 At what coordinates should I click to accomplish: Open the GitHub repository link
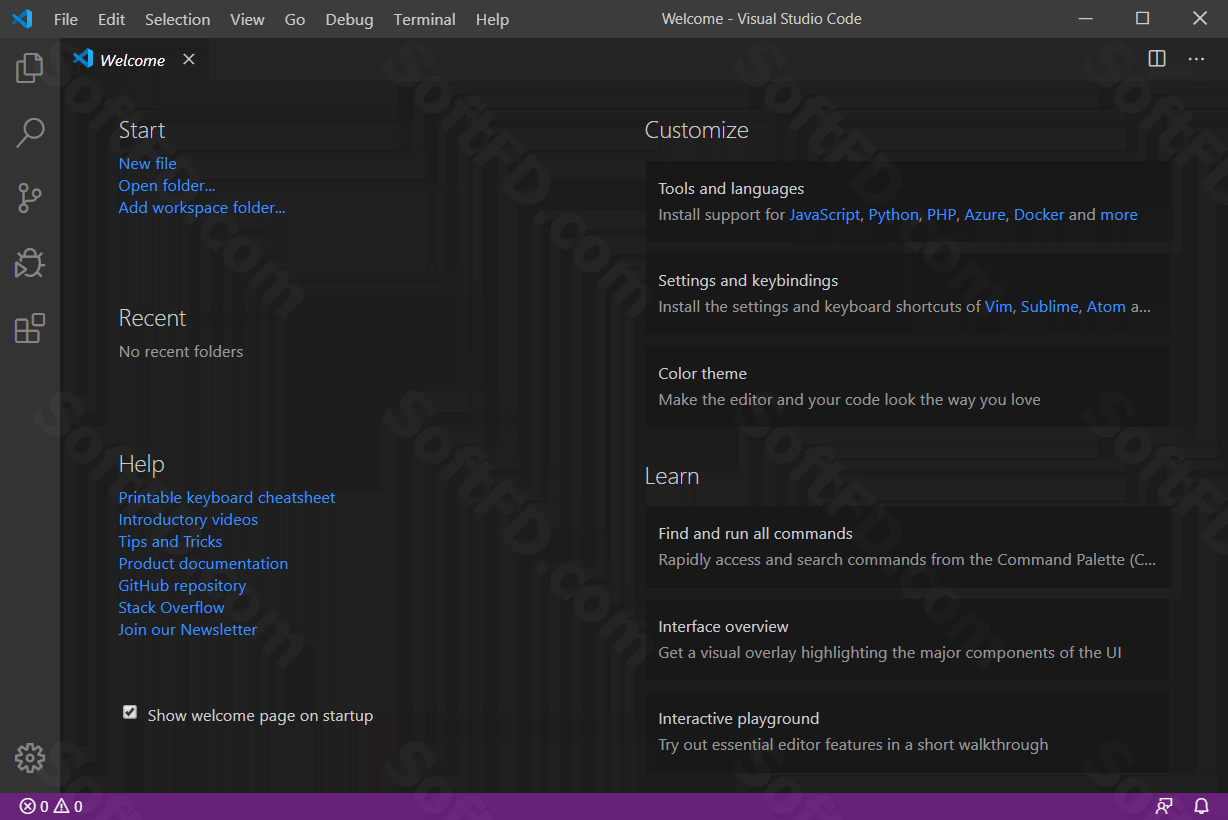pos(182,586)
